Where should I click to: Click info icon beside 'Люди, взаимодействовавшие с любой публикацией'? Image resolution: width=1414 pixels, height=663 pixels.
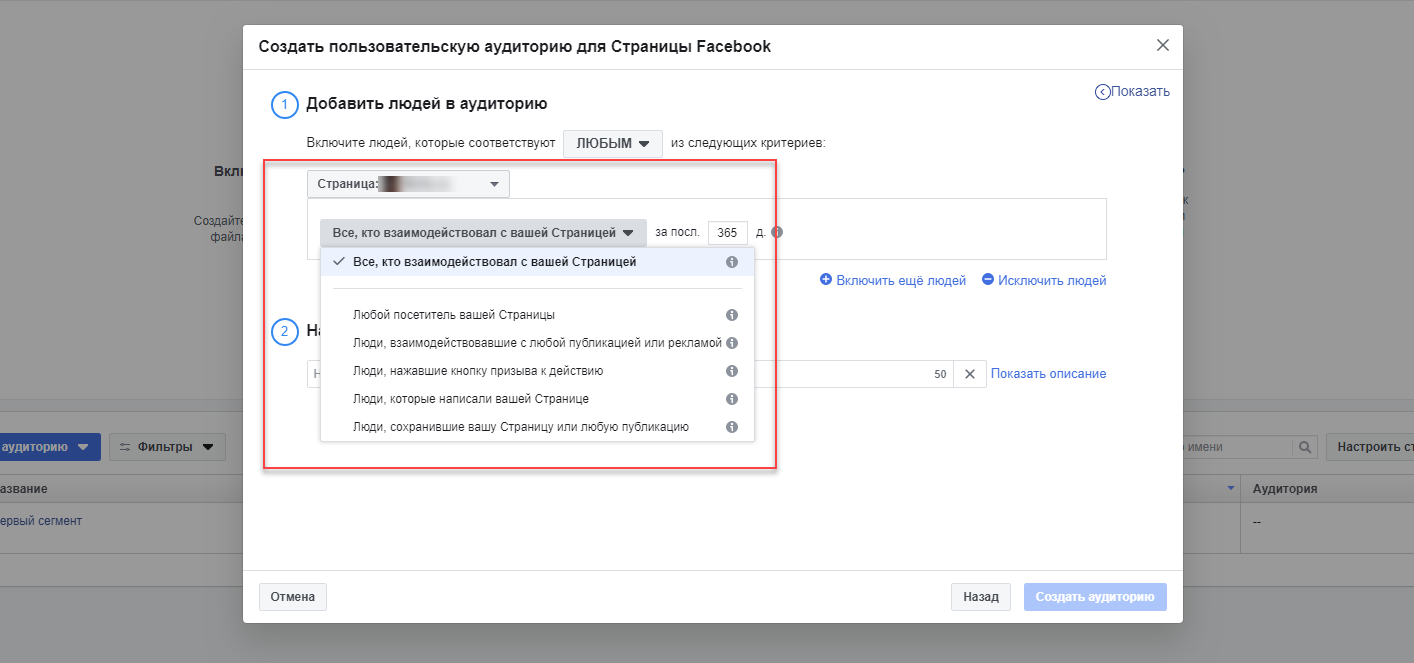[x=732, y=343]
